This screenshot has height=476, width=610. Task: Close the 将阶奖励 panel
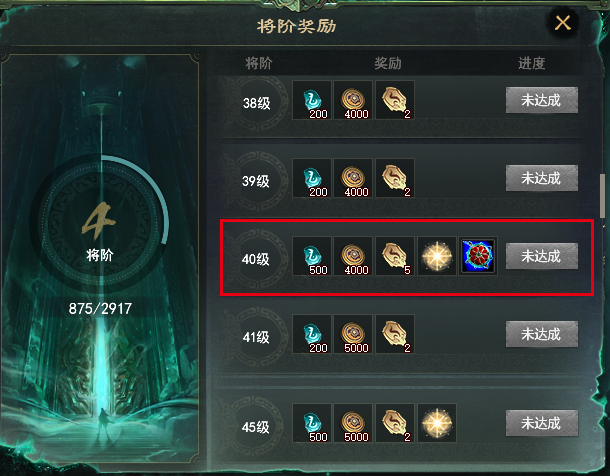[563, 23]
